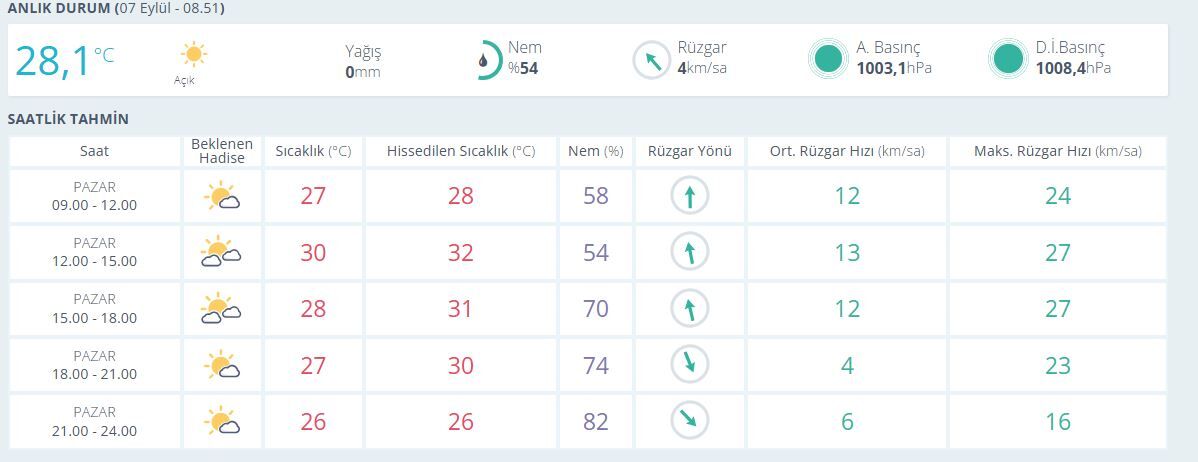Click the sunny 'Açık' current weather icon
The width and height of the screenshot is (1198, 462).
point(193,54)
